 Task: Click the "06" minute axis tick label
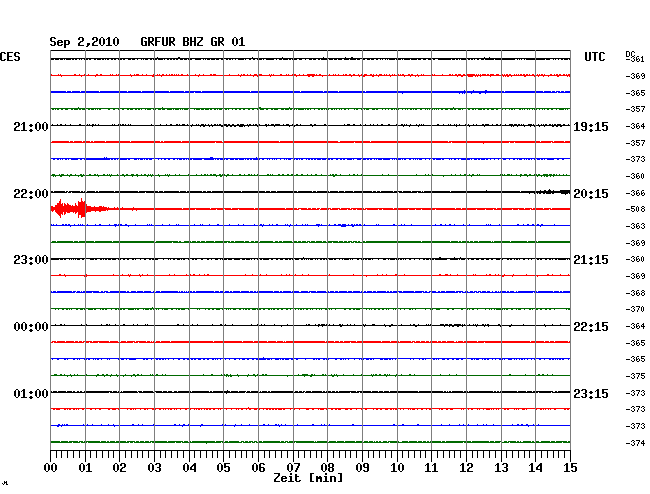pyautogui.click(x=258, y=468)
